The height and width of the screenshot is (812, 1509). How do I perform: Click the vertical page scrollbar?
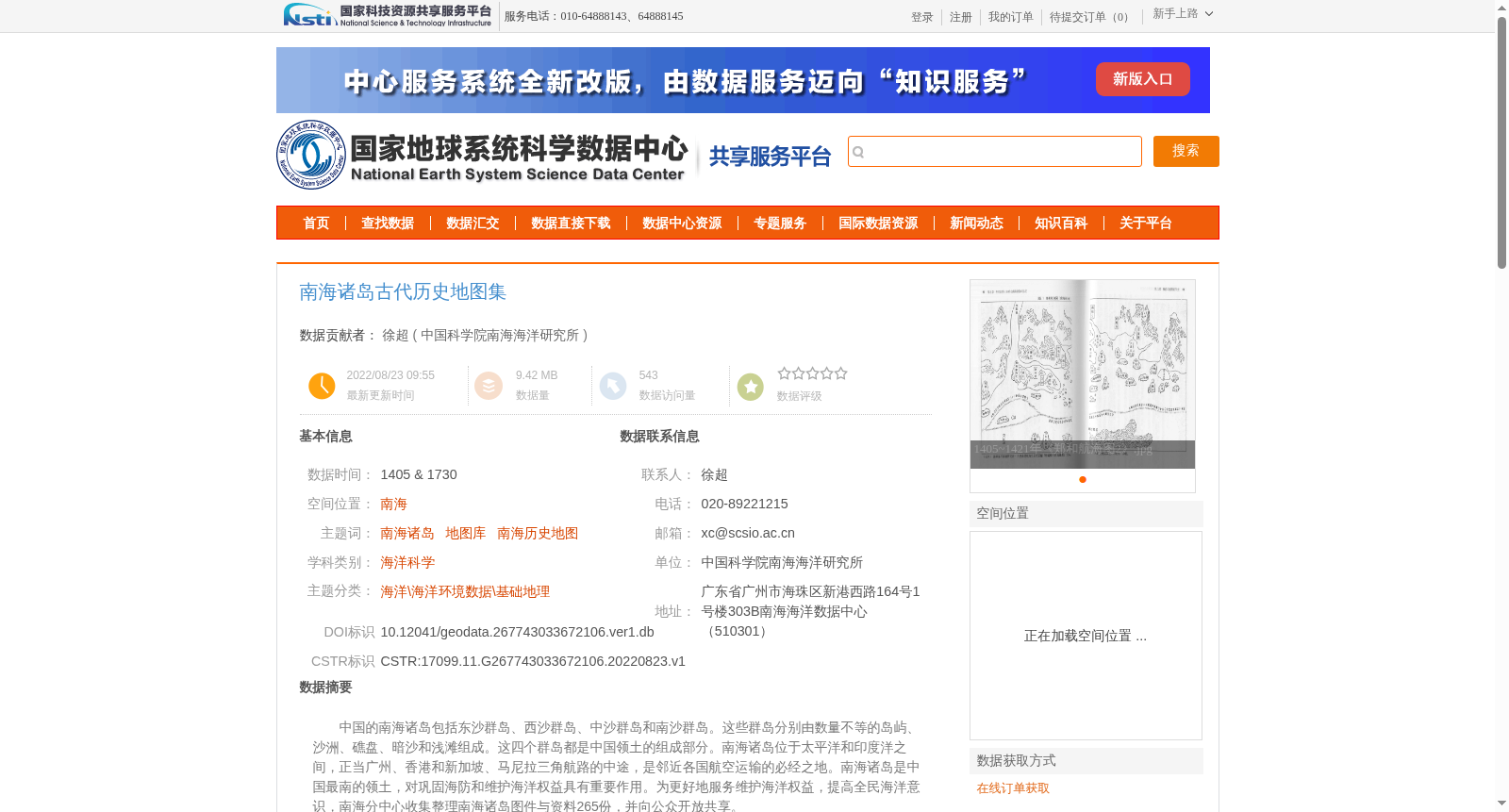1502,141
